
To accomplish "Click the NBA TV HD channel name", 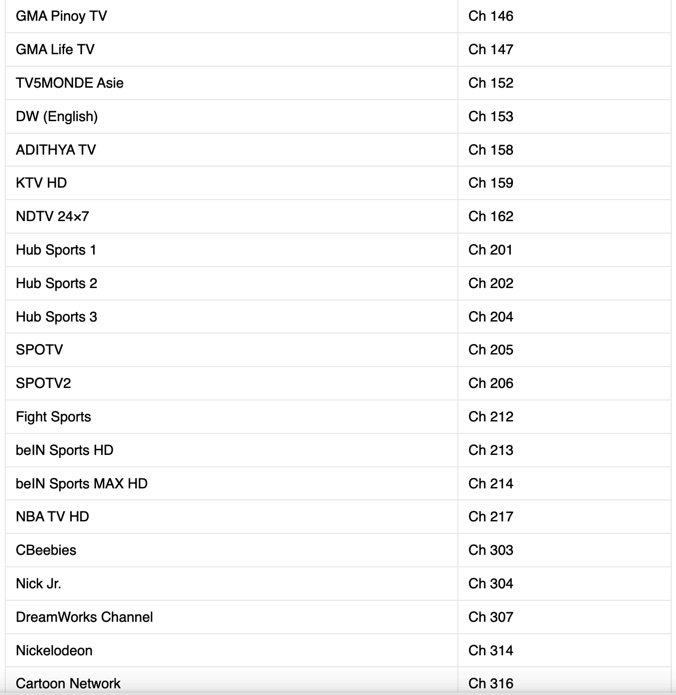I will tap(52, 517).
